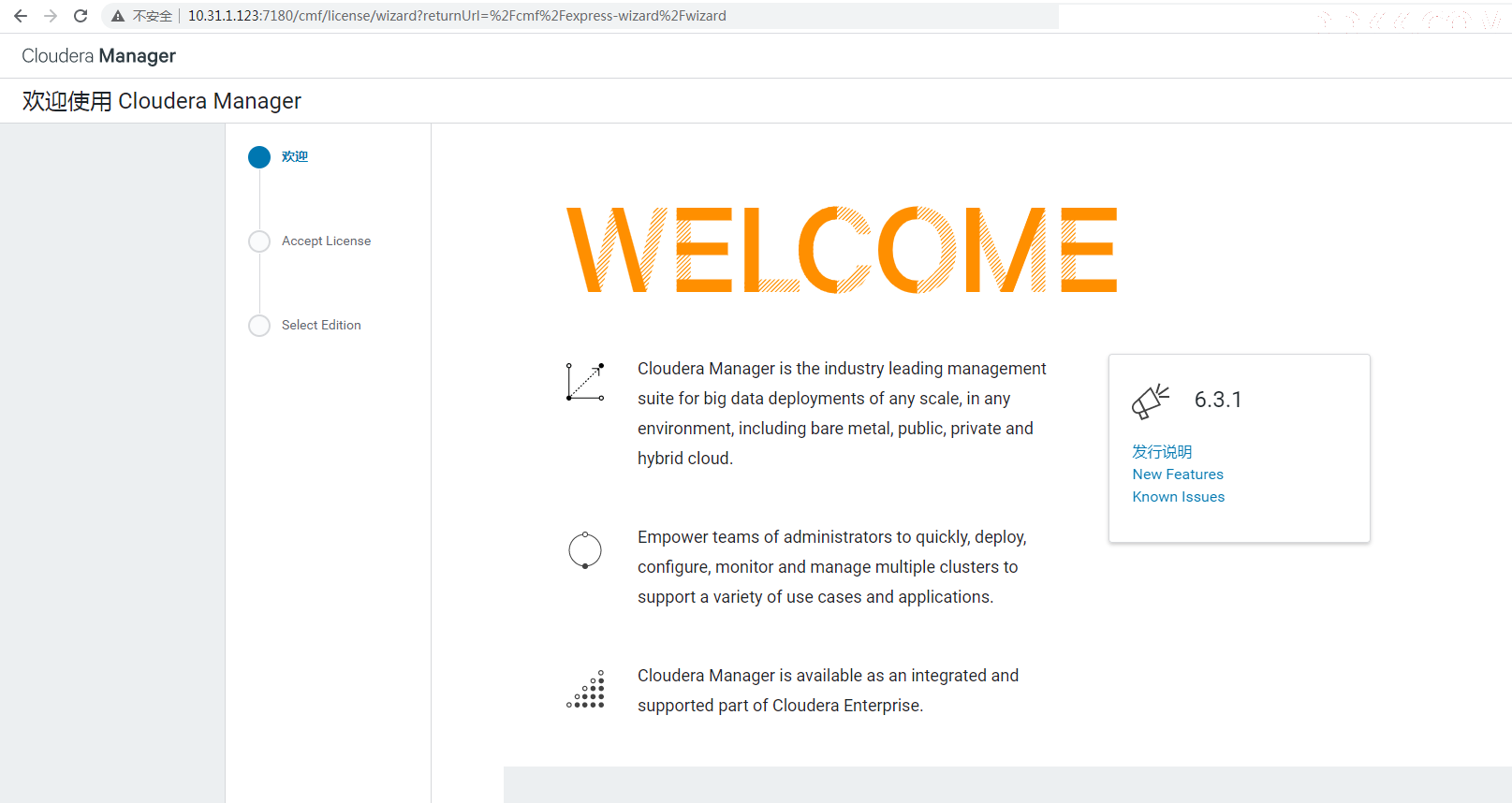Click the browser forward arrow

(51, 16)
